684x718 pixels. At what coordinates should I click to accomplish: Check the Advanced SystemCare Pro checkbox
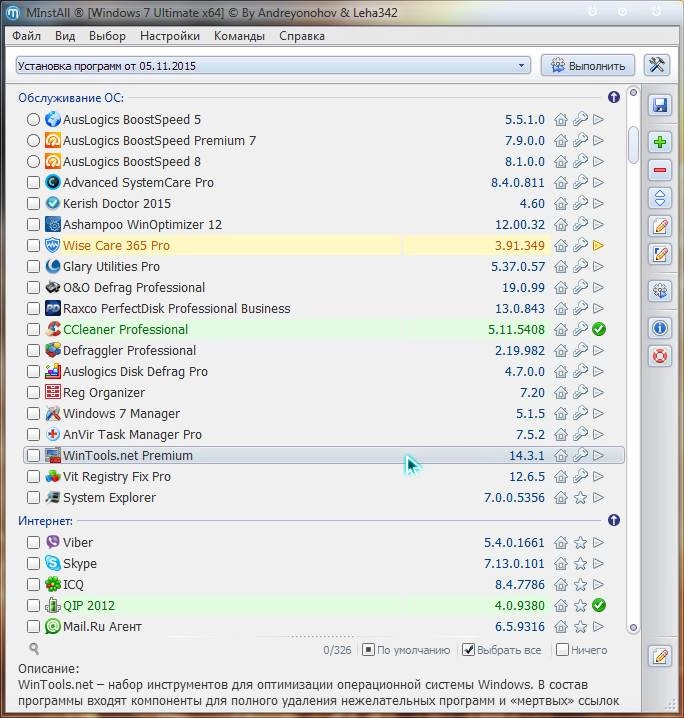point(33,182)
